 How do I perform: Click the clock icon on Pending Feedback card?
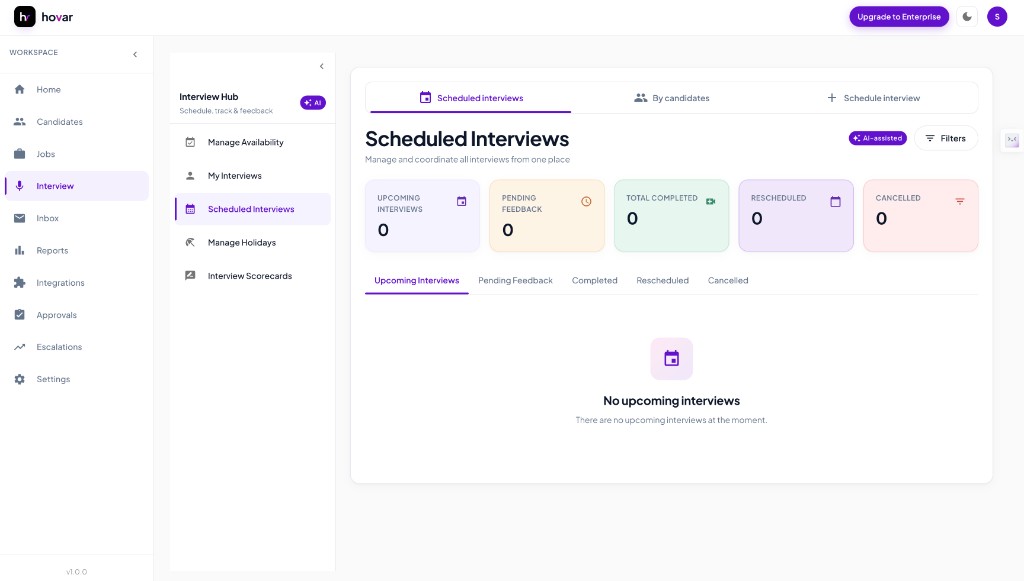pyautogui.click(x=586, y=202)
